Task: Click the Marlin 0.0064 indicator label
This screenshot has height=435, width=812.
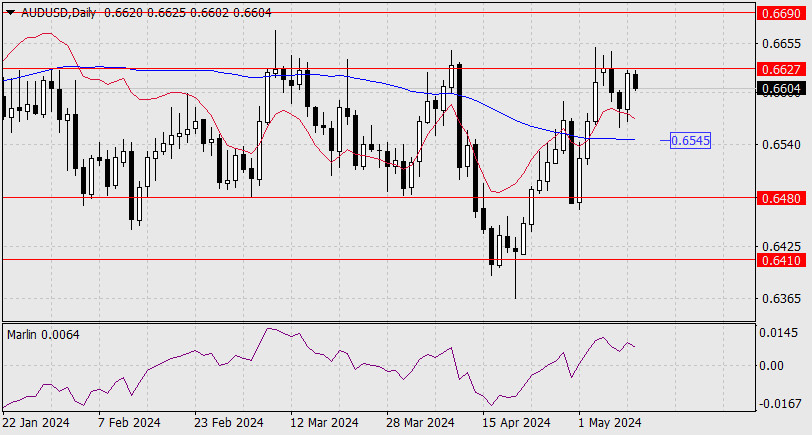Action: (x=44, y=335)
